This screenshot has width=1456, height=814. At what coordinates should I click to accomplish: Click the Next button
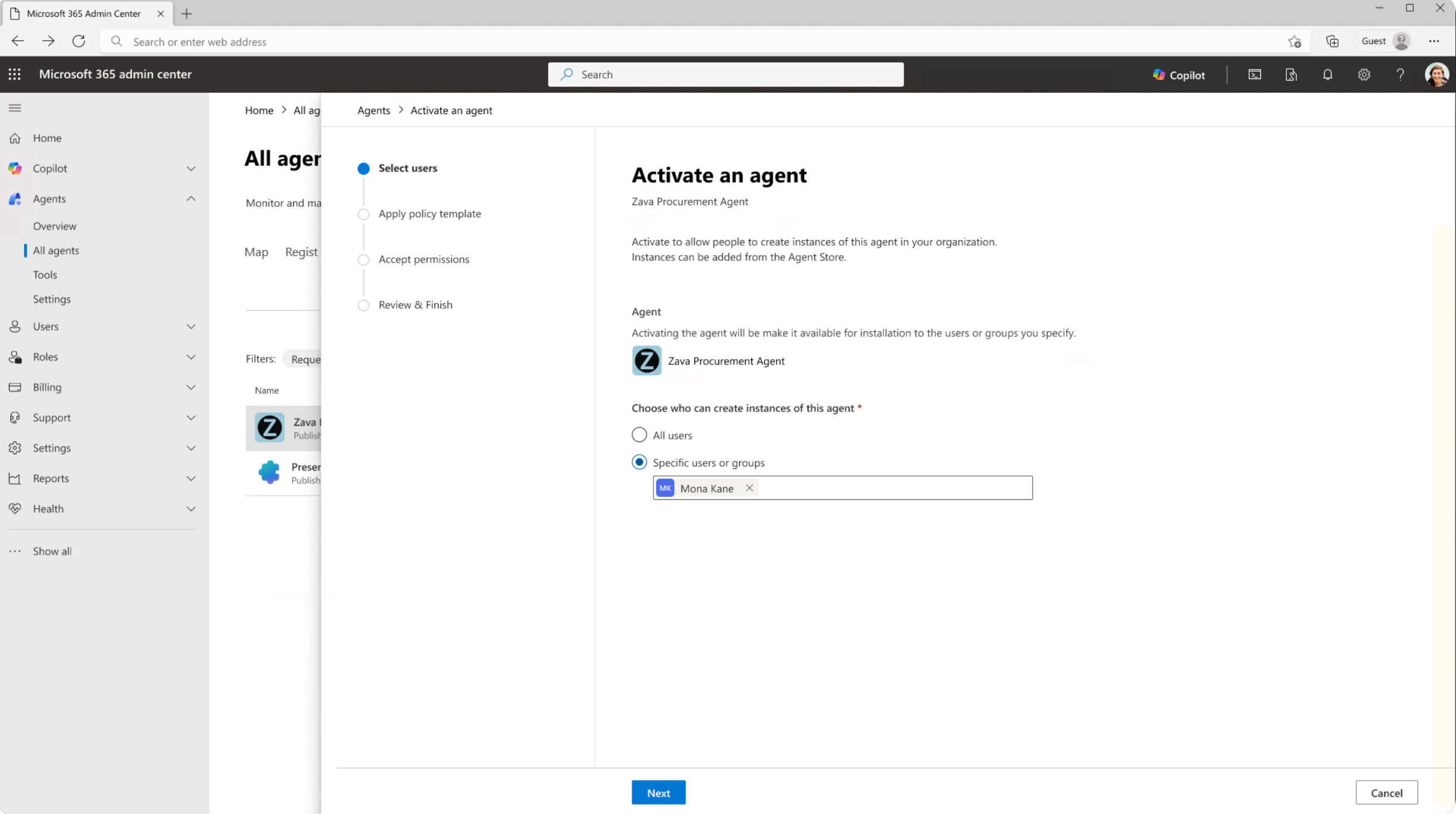658,793
